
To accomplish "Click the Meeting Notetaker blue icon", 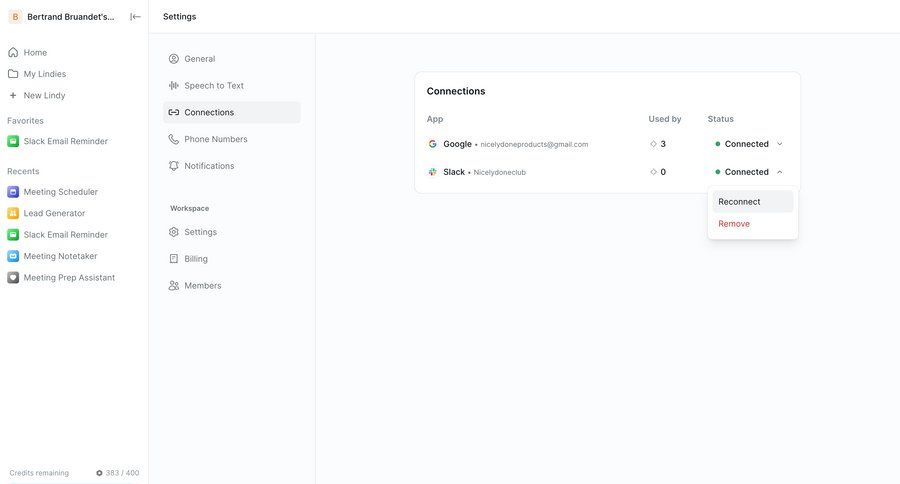I will pyautogui.click(x=13, y=256).
